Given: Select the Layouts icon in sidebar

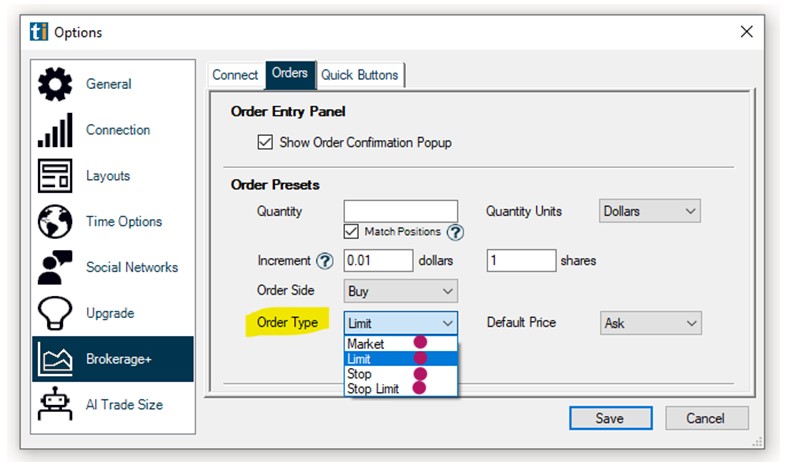Looking at the screenshot, I should coord(55,176).
